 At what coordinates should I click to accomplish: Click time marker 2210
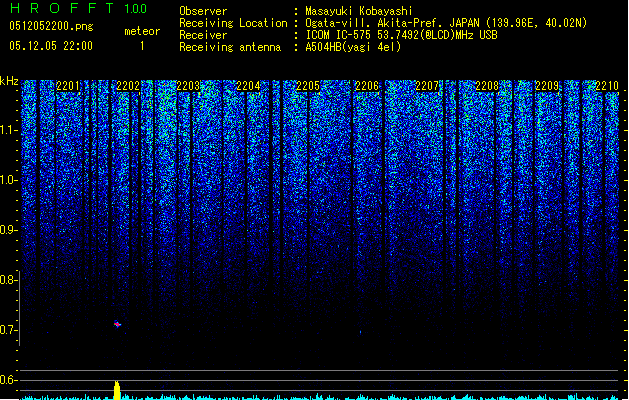coord(607,86)
